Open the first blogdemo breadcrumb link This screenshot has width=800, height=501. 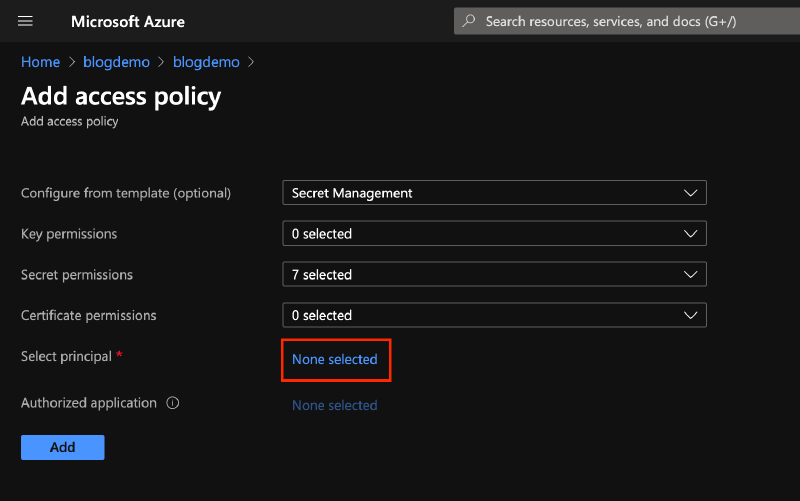(116, 62)
